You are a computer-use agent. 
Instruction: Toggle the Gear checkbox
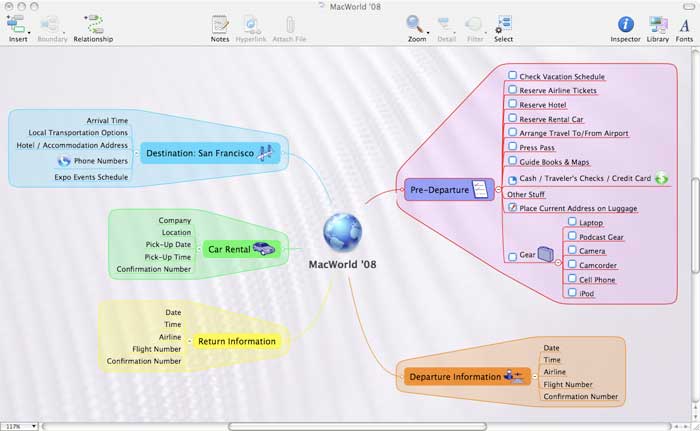tap(512, 256)
